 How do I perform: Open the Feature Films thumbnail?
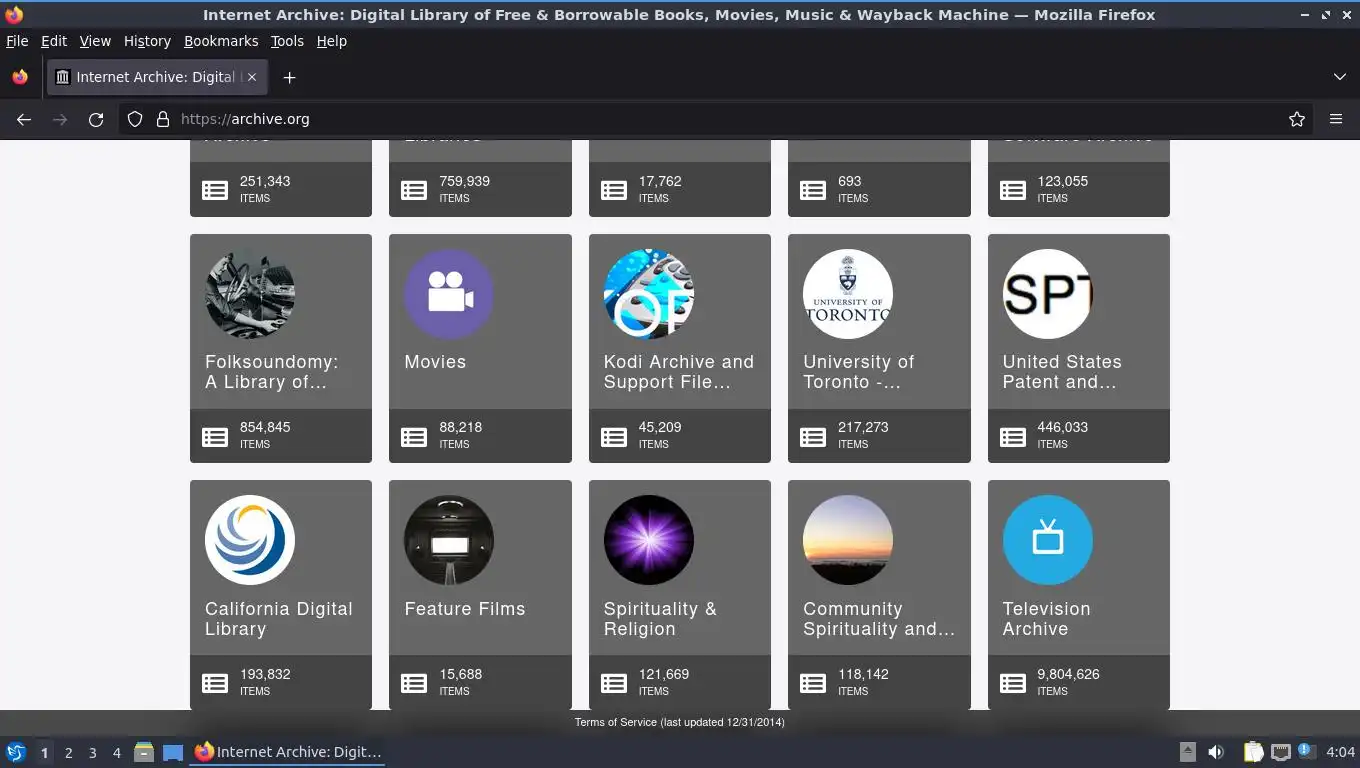click(449, 540)
